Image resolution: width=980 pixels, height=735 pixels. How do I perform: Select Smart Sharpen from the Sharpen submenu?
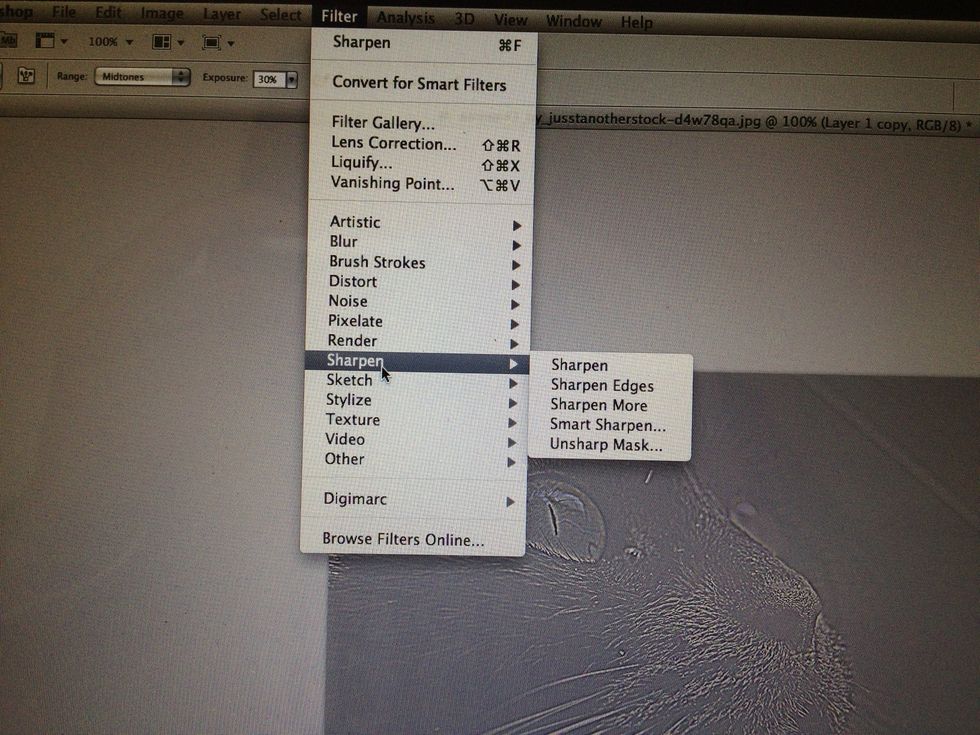point(608,425)
